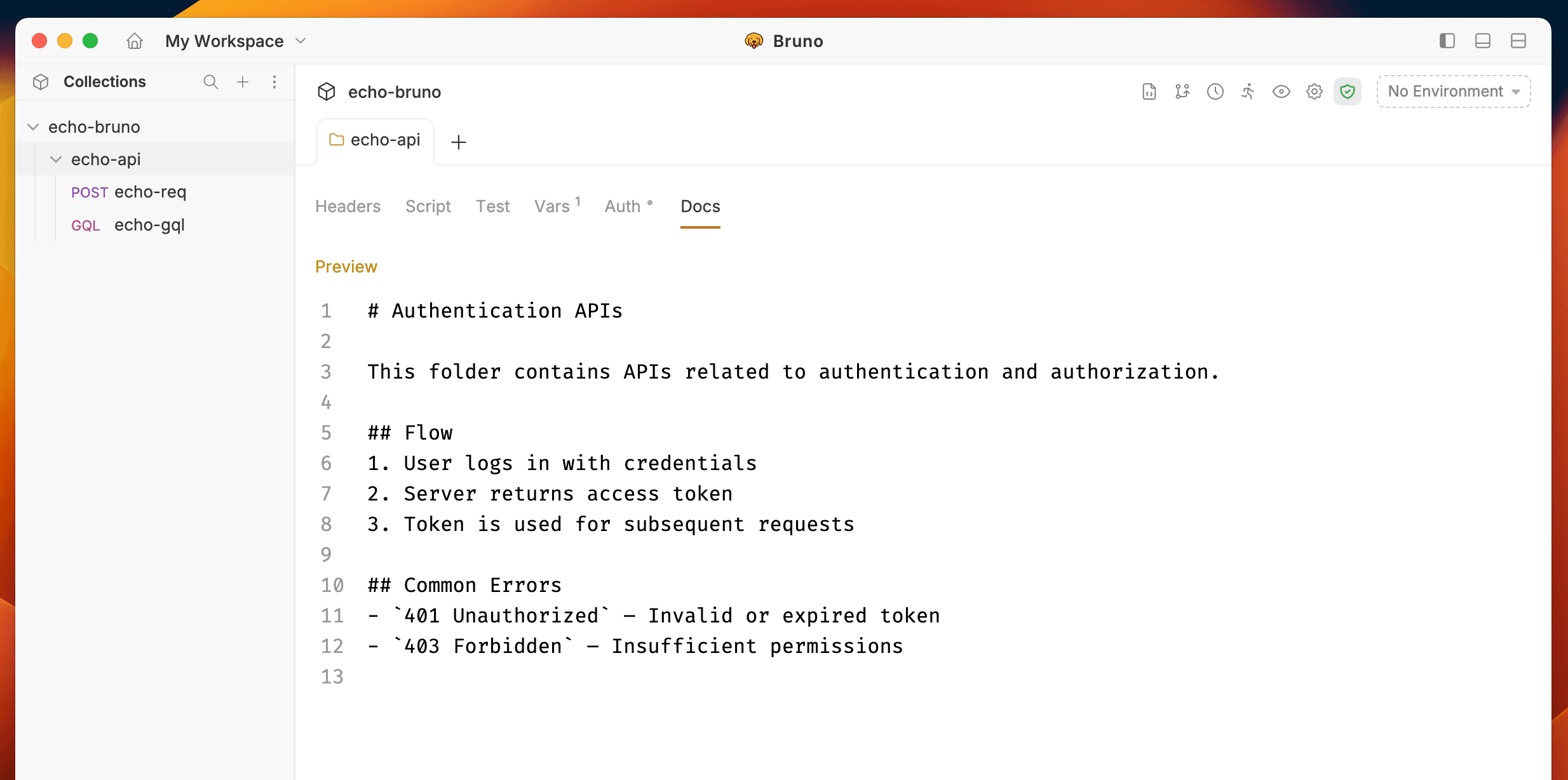
Task: Launch the collection runner icon
Action: tap(1247, 91)
